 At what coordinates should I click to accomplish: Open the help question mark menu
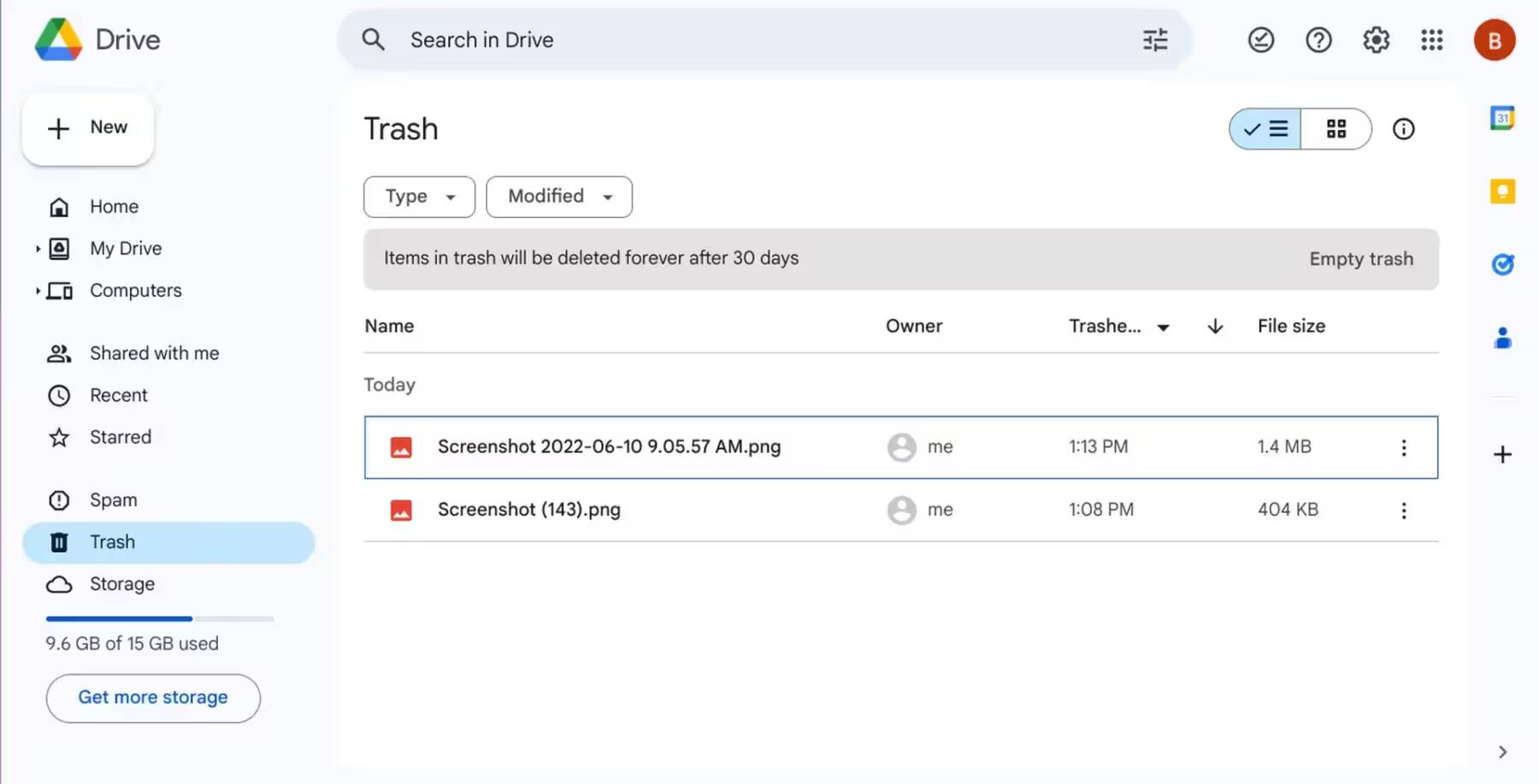tap(1318, 40)
